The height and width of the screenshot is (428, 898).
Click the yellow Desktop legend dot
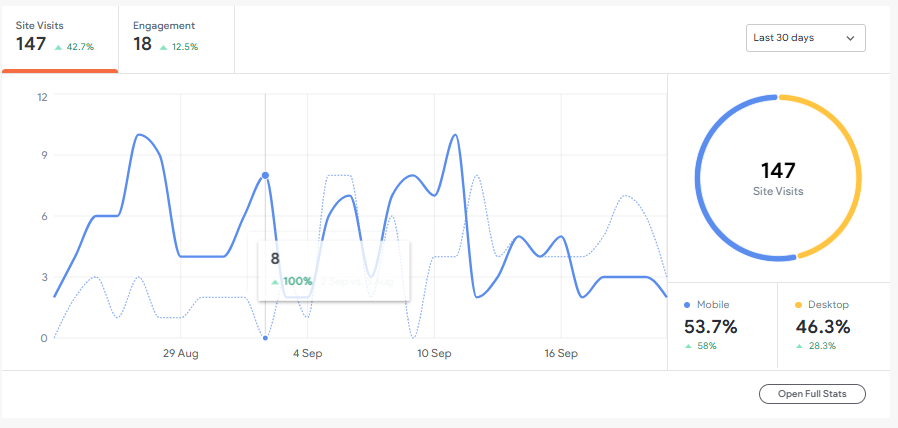click(x=799, y=304)
